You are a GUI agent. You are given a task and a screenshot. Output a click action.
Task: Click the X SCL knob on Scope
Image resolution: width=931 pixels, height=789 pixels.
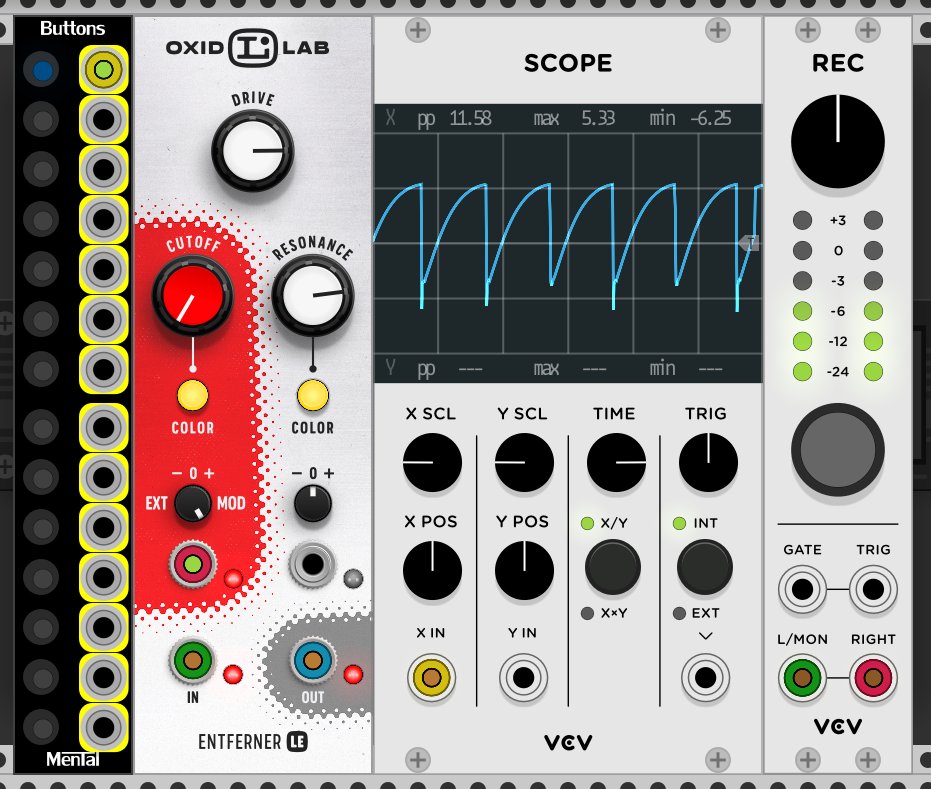[x=432, y=462]
